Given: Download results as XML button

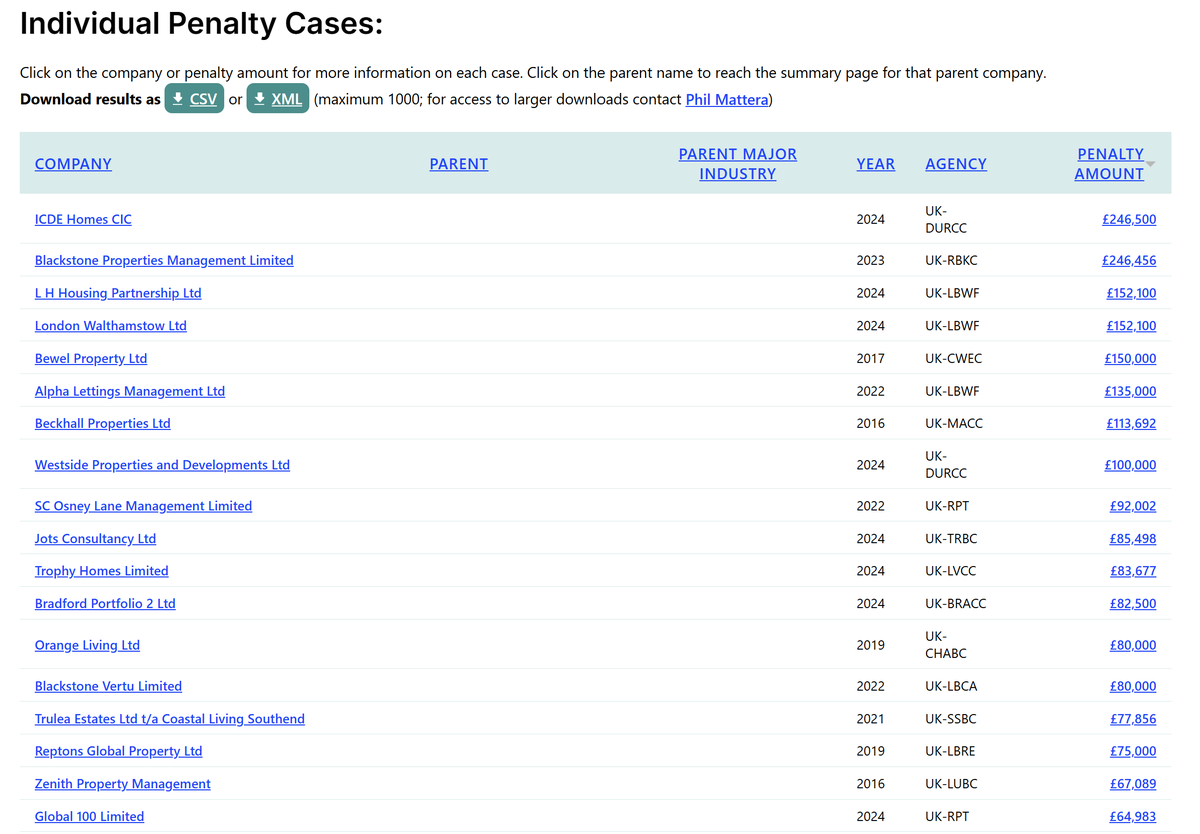Looking at the screenshot, I should pyautogui.click(x=277, y=99).
